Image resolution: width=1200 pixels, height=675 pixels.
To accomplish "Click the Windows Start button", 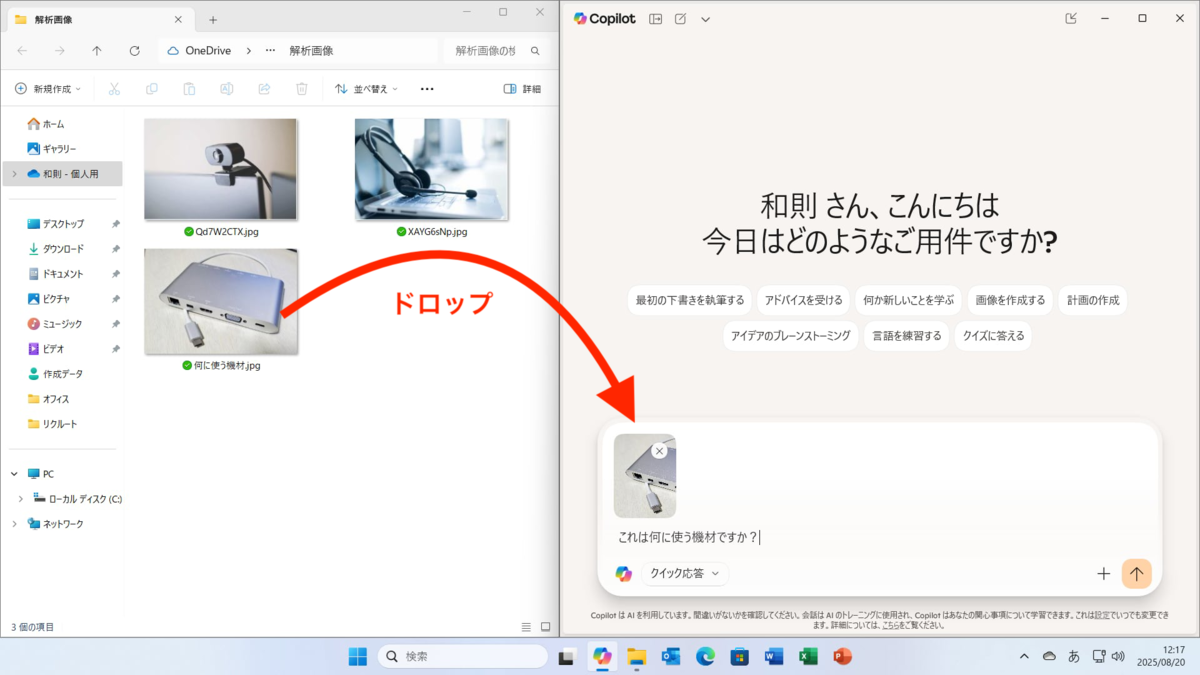I will click(357, 656).
